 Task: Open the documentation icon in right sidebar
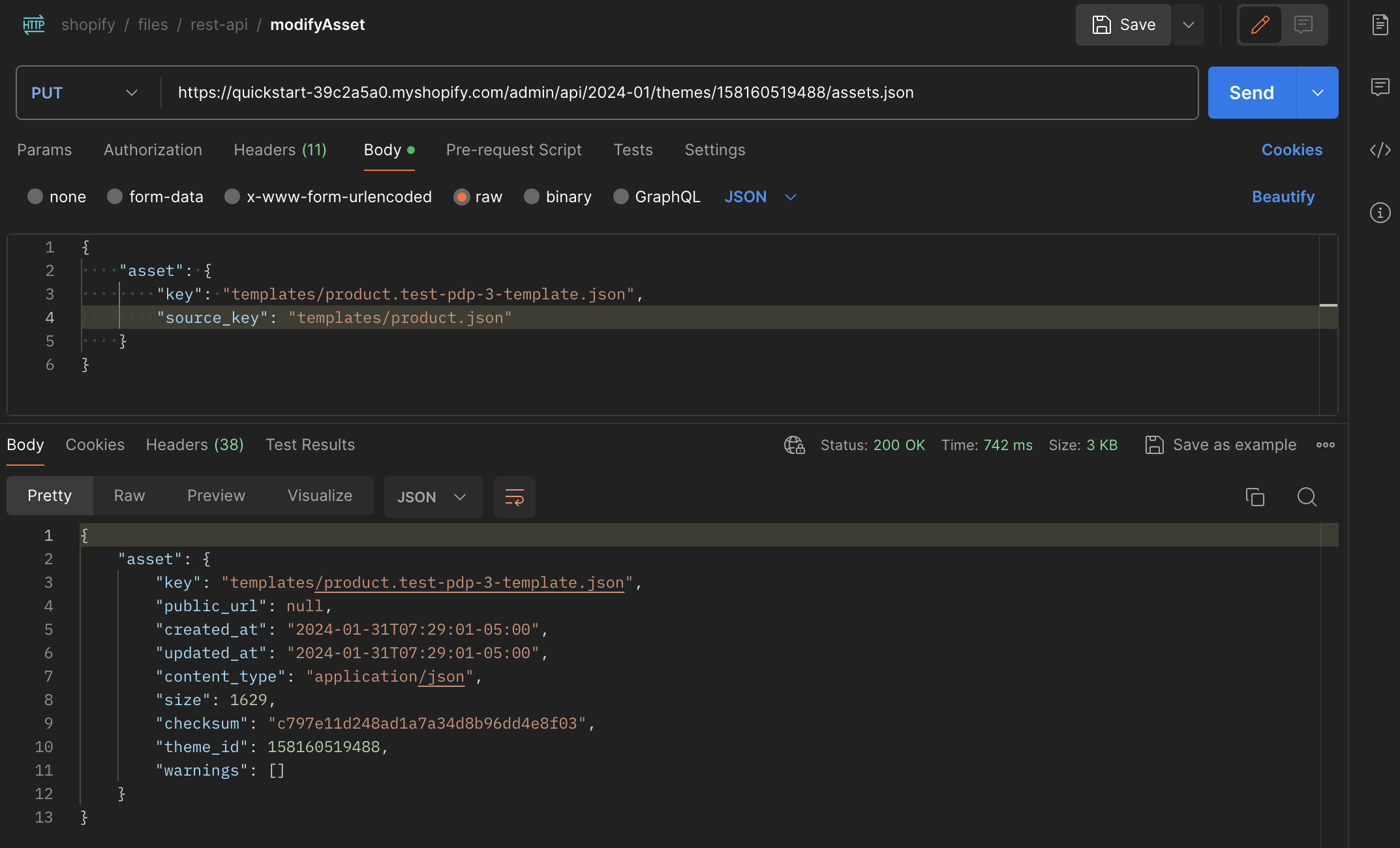tap(1380, 25)
